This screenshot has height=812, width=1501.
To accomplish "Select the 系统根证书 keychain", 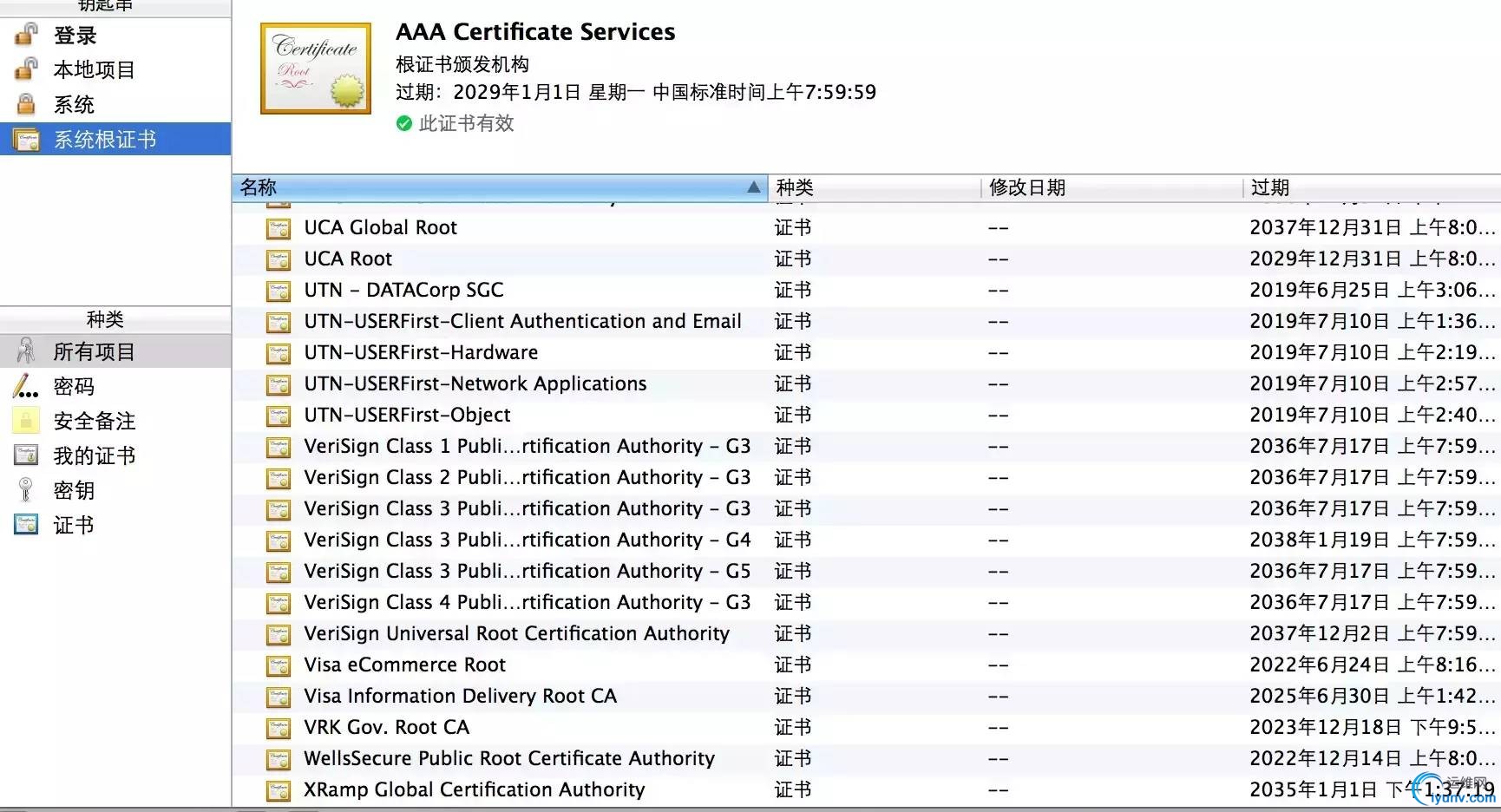I will [x=115, y=140].
